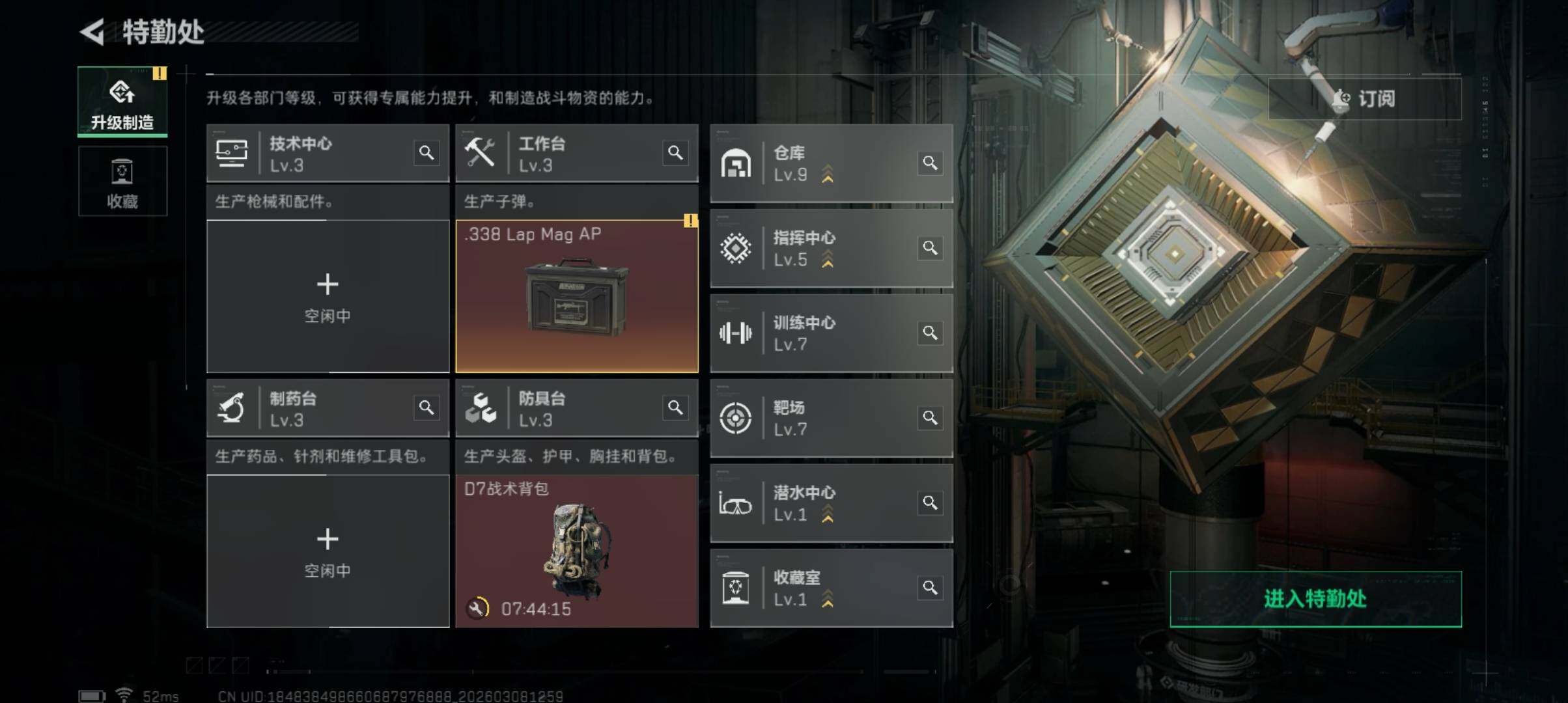Open the magnifier on 技术中心 panel
Screen dimensions: 1568x703
tap(427, 153)
